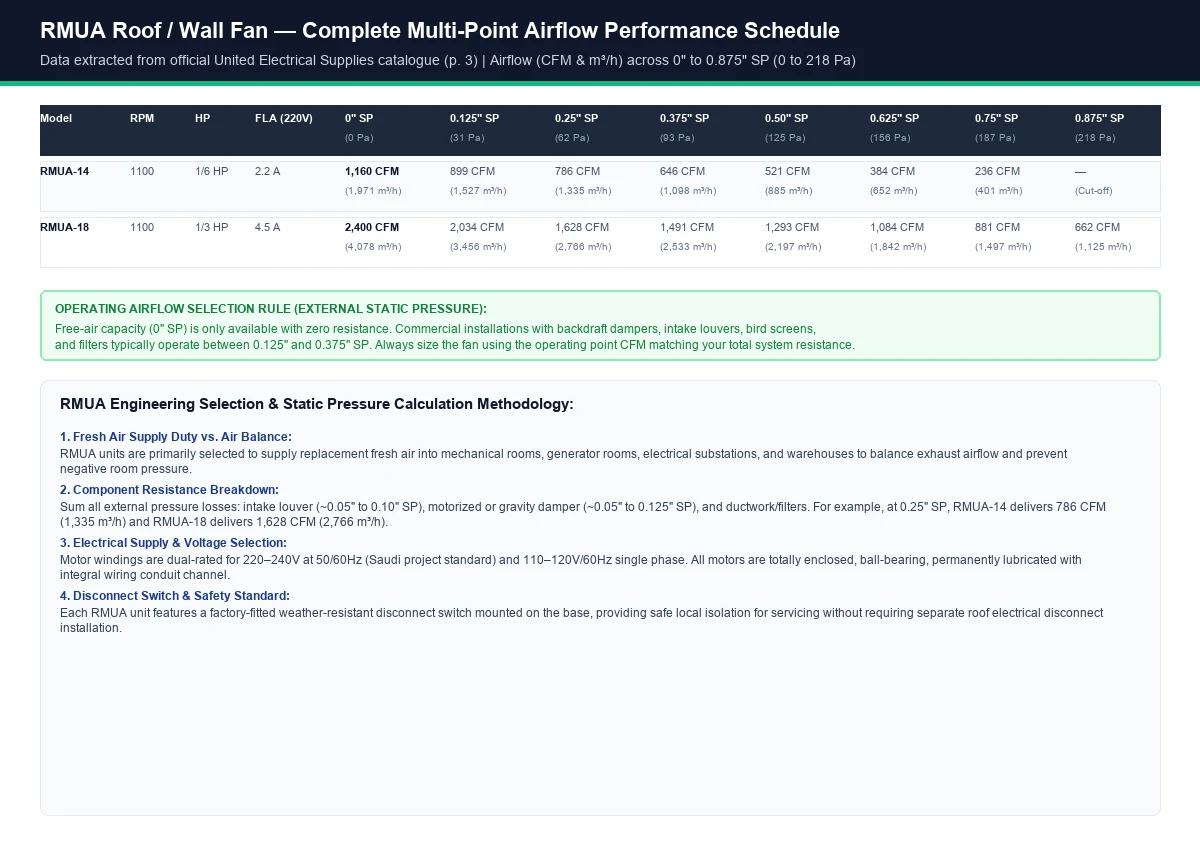The width and height of the screenshot is (1200, 850).
Task: Select the 4.5 A full-load amps value
Action: tap(267, 227)
